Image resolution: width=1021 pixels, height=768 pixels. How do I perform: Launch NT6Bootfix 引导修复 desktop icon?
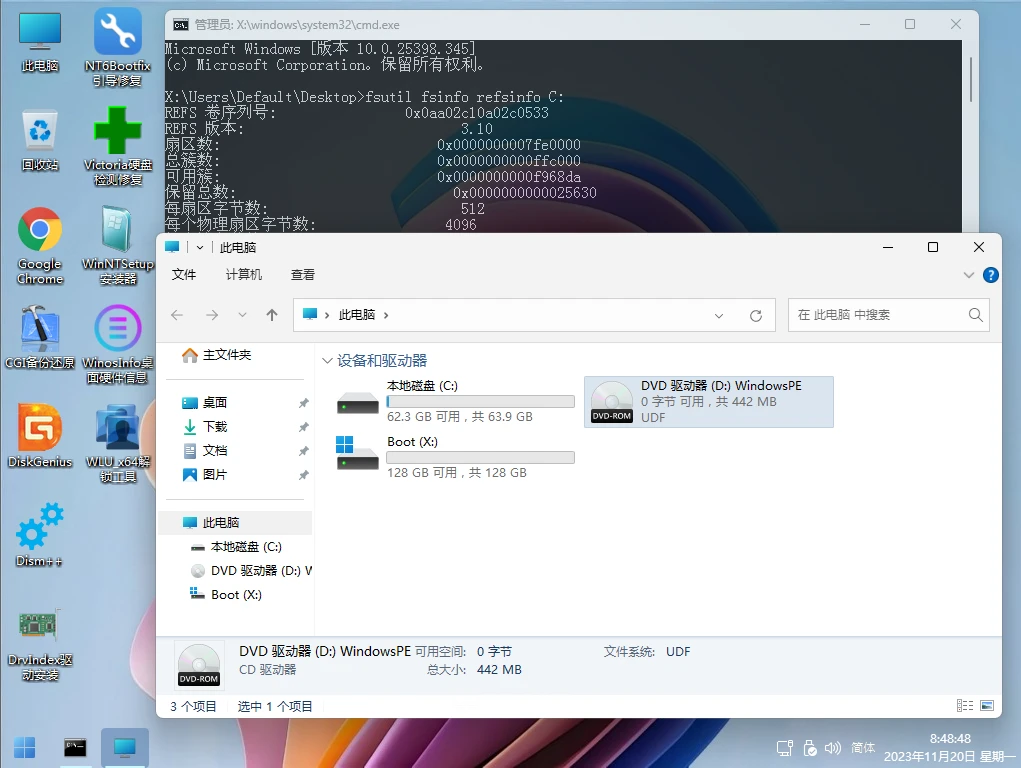tap(117, 47)
